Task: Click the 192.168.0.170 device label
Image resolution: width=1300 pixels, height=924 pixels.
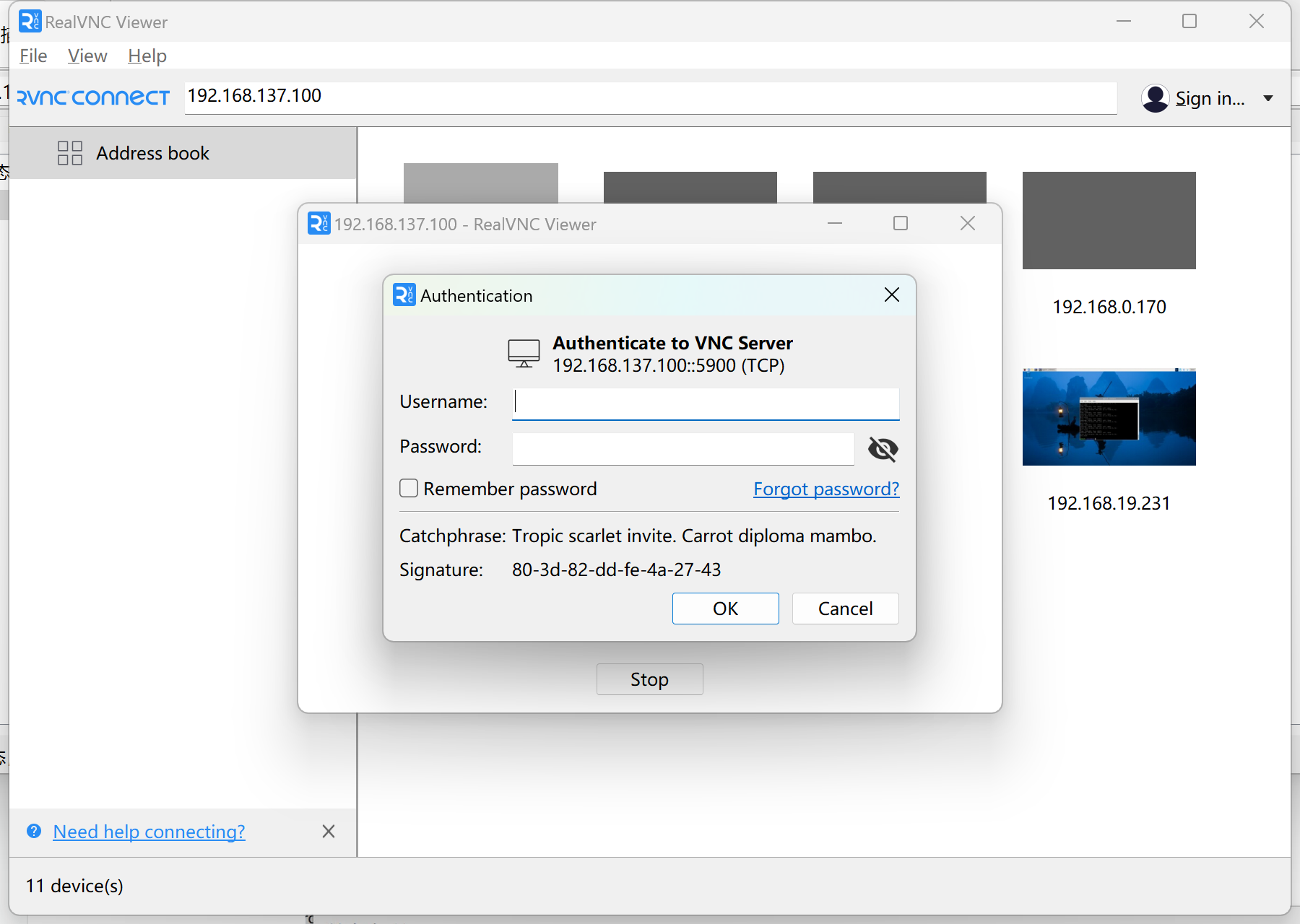Action: click(x=1109, y=307)
